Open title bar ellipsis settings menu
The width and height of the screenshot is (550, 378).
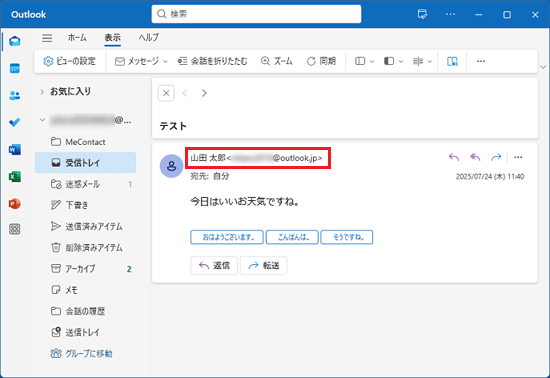[450, 14]
